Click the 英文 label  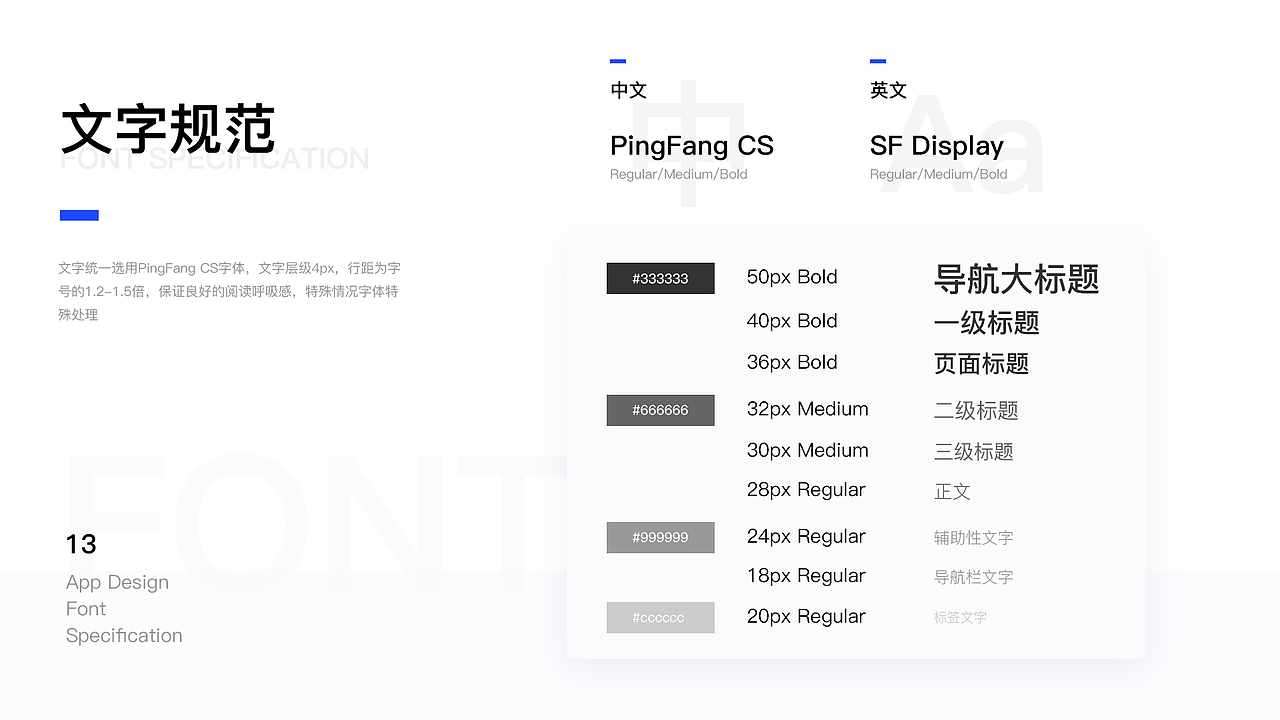(888, 90)
